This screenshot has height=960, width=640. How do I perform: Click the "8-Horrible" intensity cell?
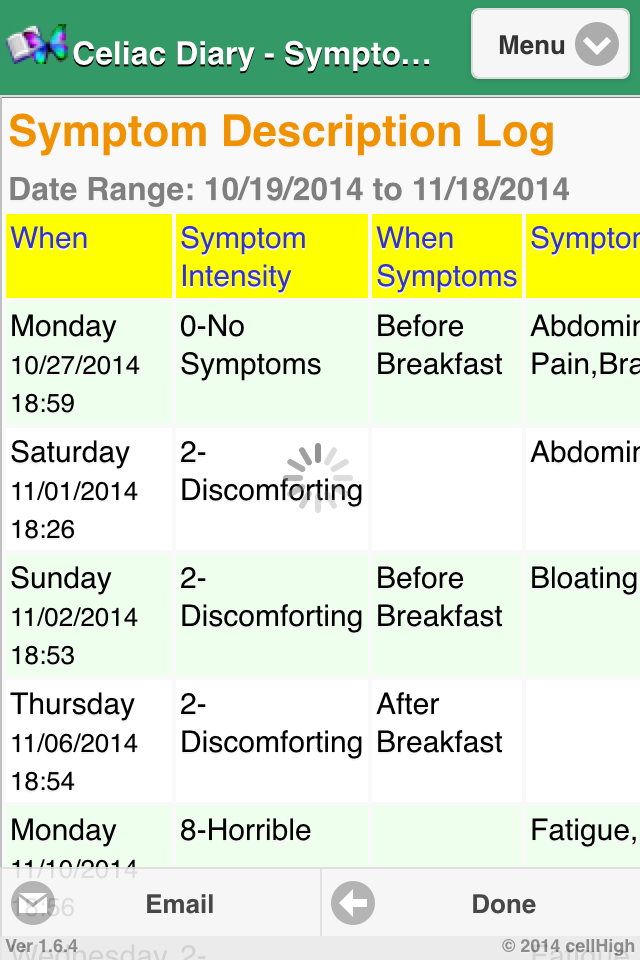[x=246, y=830]
